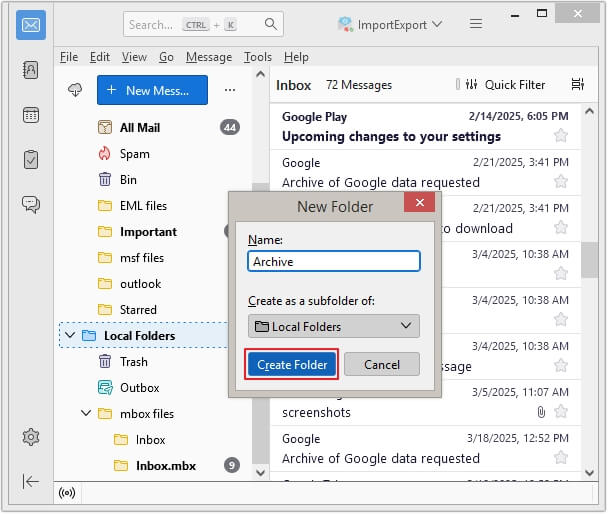Open the Message menu
This screenshot has width=608, height=514.
(x=208, y=57)
